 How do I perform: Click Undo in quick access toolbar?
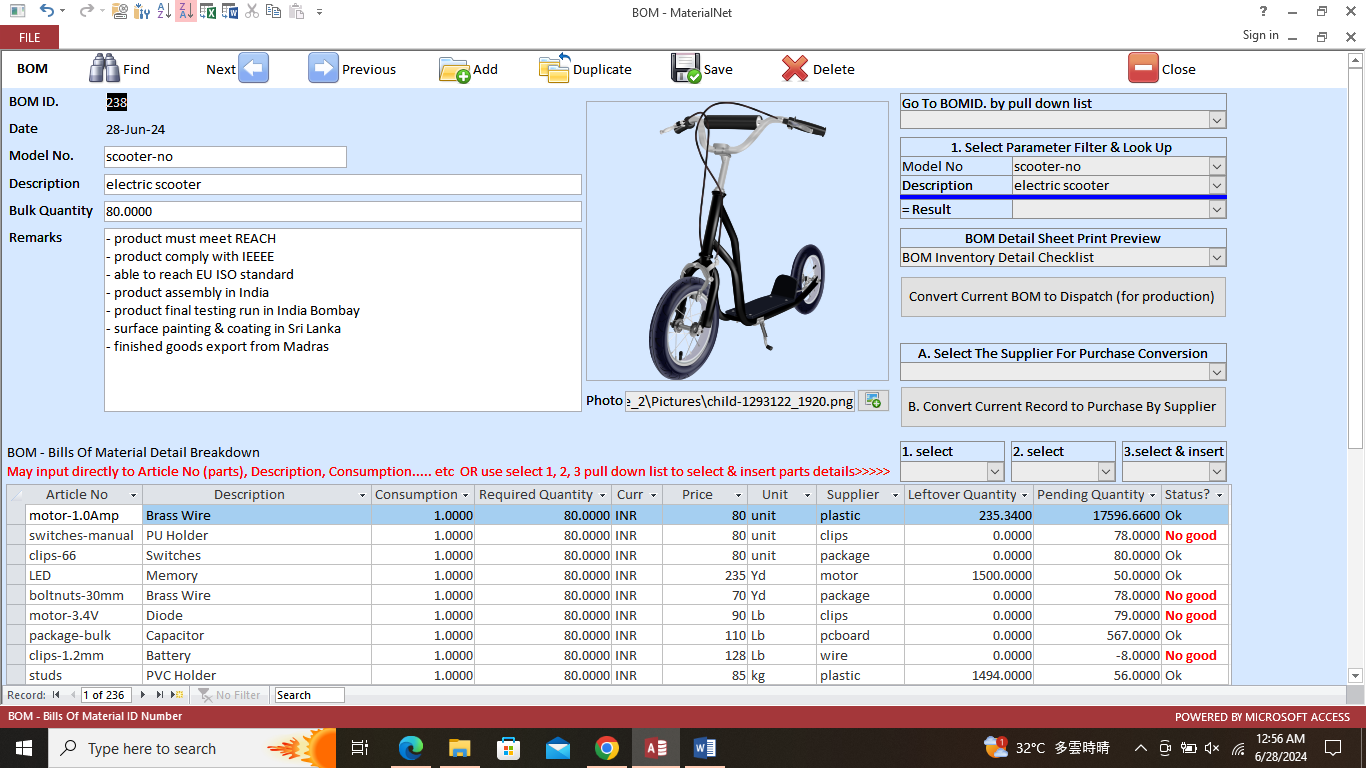coord(47,11)
